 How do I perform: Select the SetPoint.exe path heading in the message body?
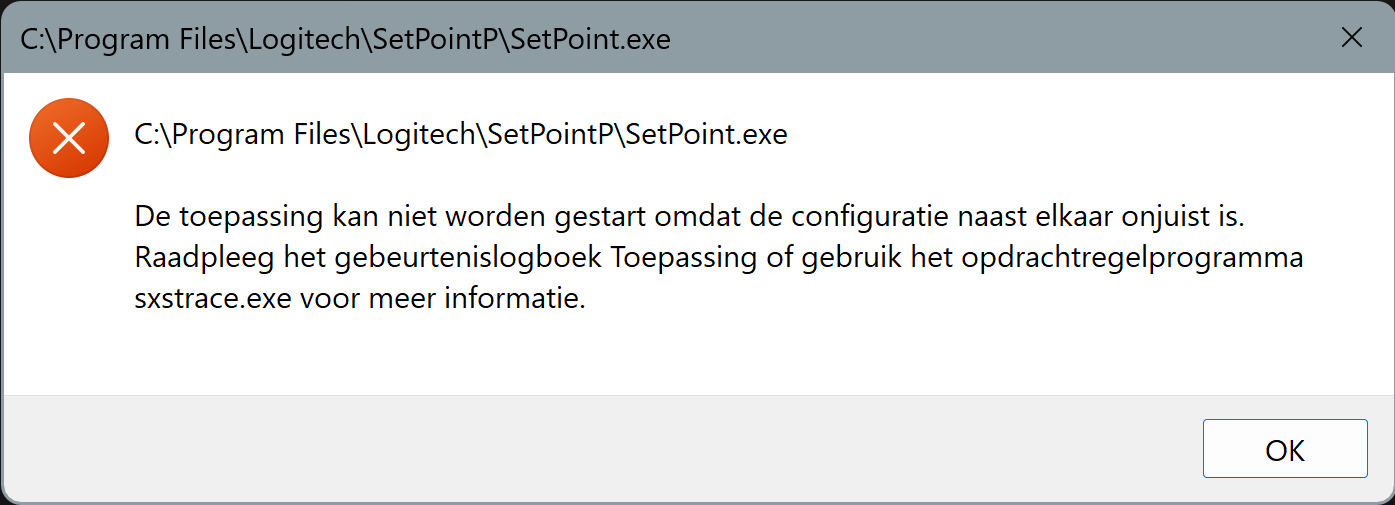(461, 134)
